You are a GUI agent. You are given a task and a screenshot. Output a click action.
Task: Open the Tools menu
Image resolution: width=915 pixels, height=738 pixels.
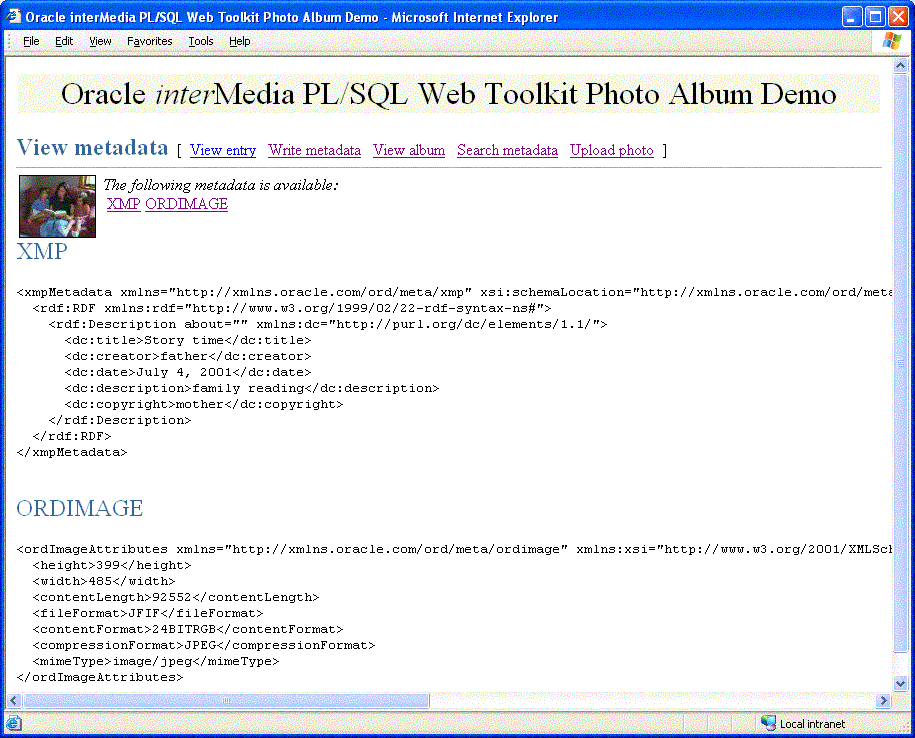(200, 41)
